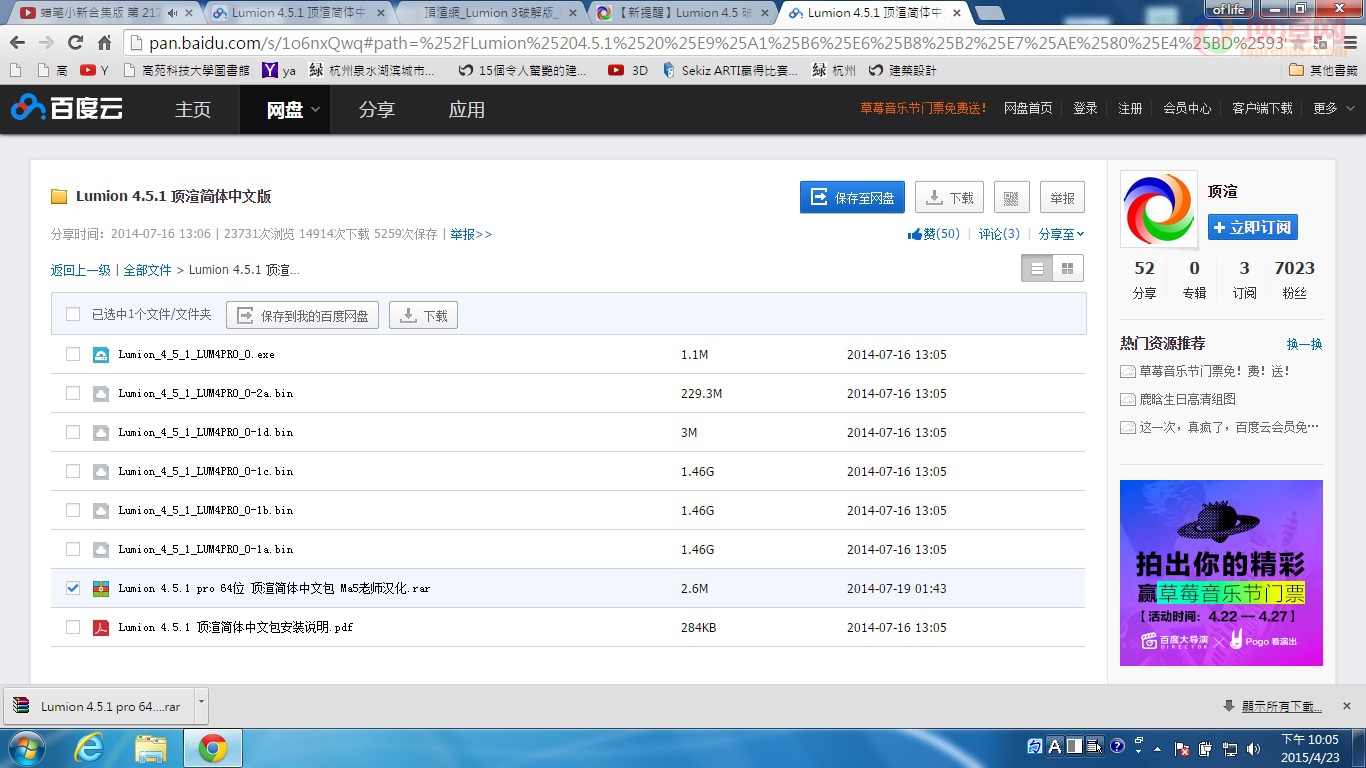Expand the 网盘 nav dropdown
This screenshot has height=768, width=1366.
point(316,110)
